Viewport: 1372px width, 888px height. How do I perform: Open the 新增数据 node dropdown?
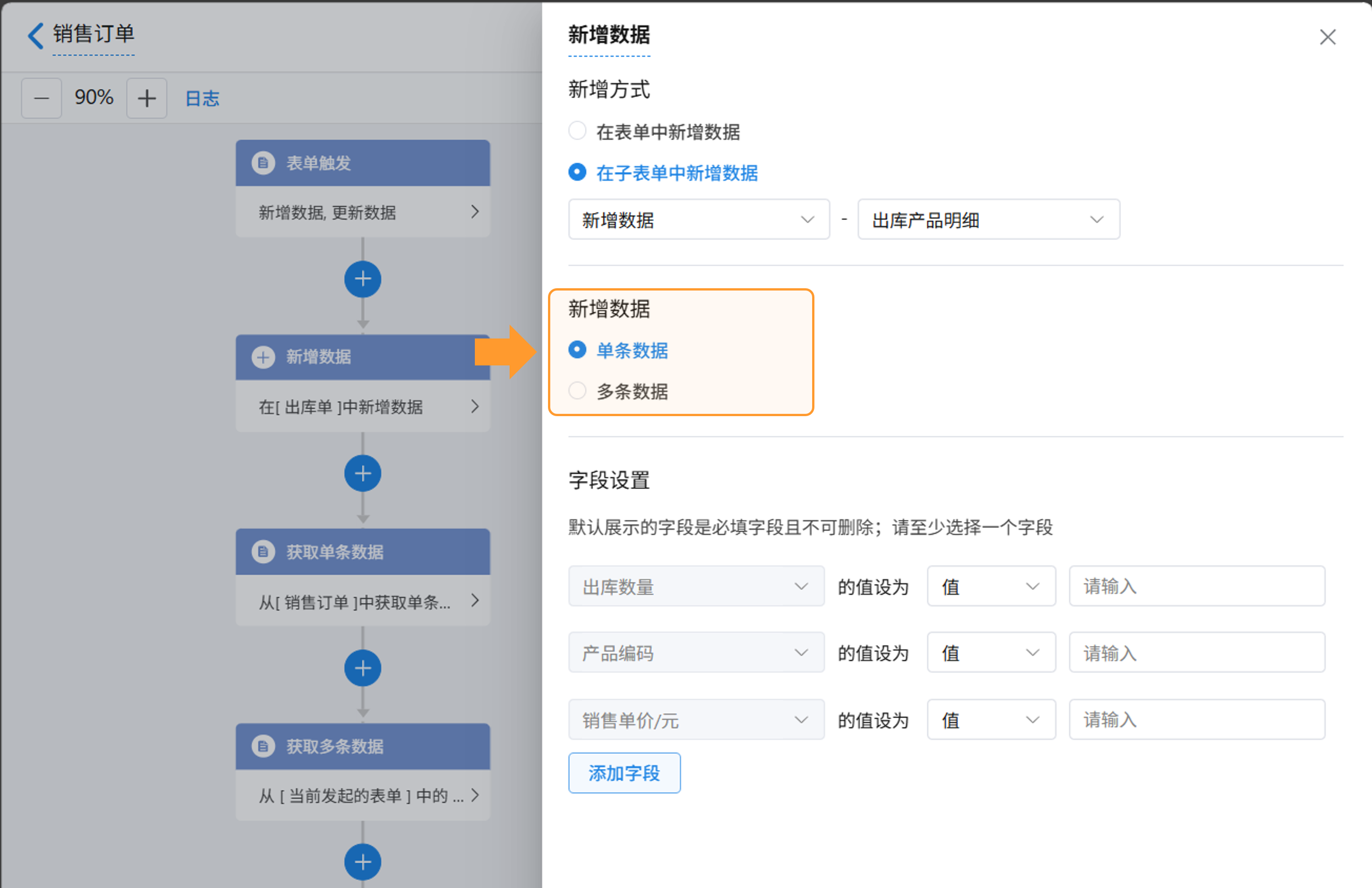point(698,220)
